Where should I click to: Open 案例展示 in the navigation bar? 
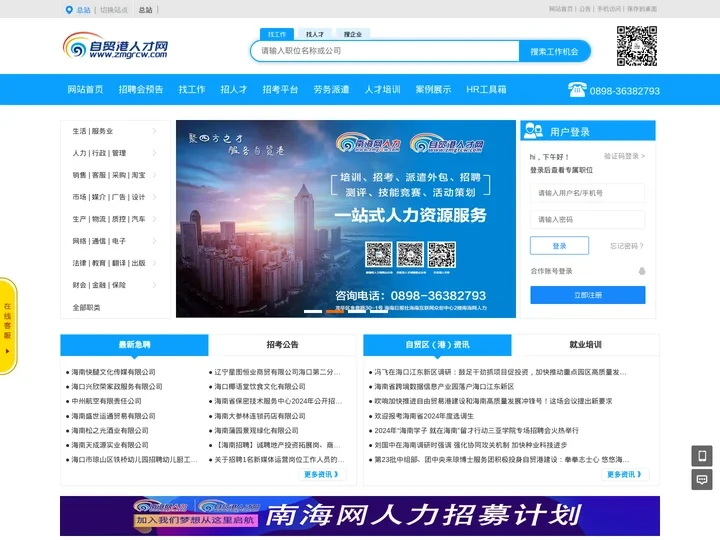pyautogui.click(x=433, y=90)
